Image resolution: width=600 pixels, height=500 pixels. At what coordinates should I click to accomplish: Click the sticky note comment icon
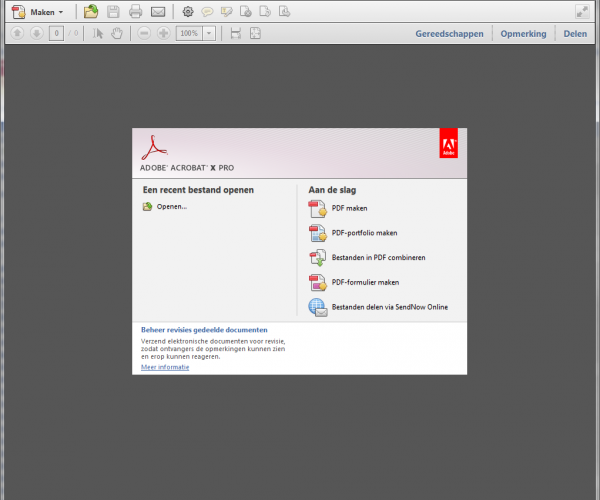[x=207, y=12]
